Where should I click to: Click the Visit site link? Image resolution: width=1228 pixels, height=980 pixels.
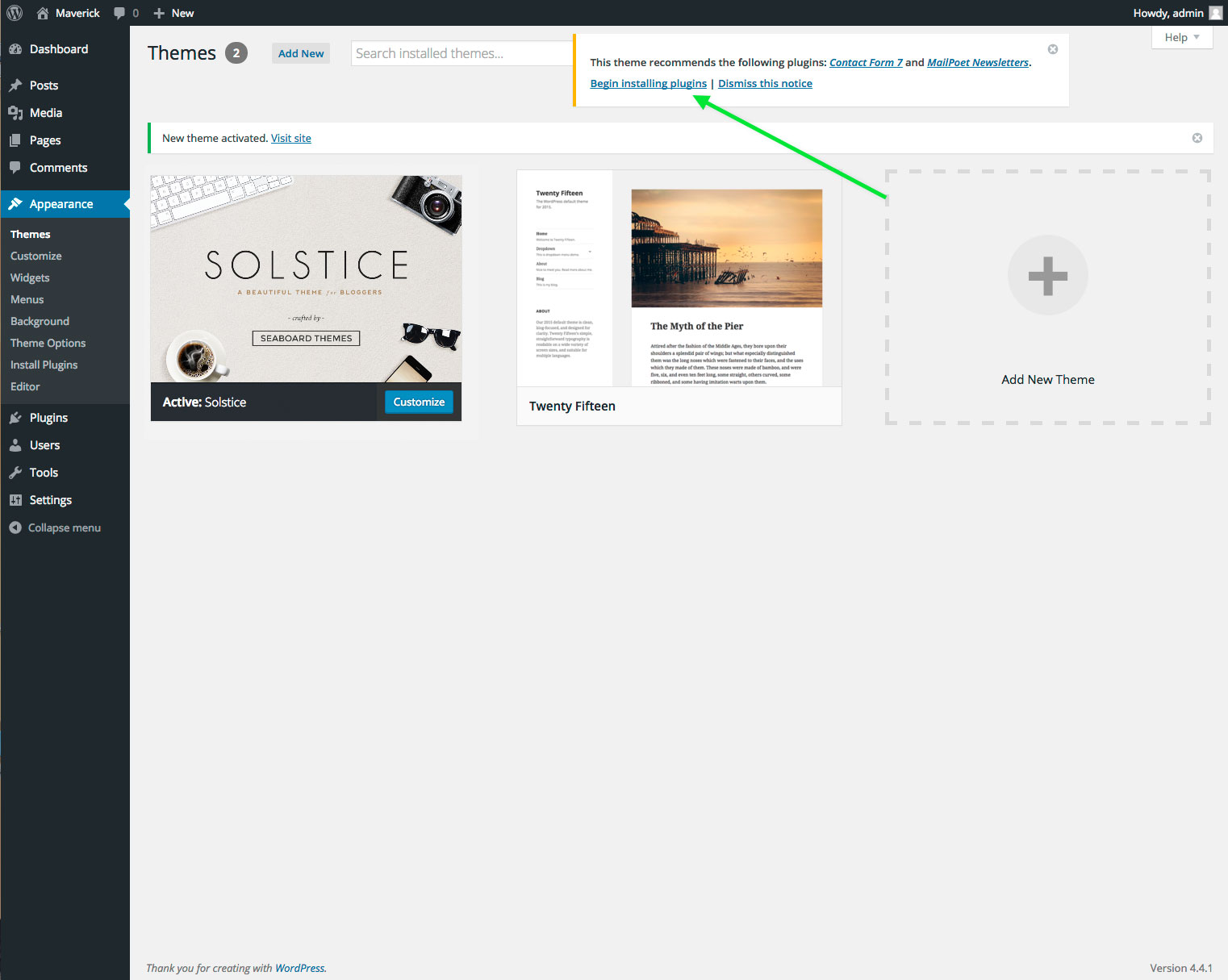(291, 138)
